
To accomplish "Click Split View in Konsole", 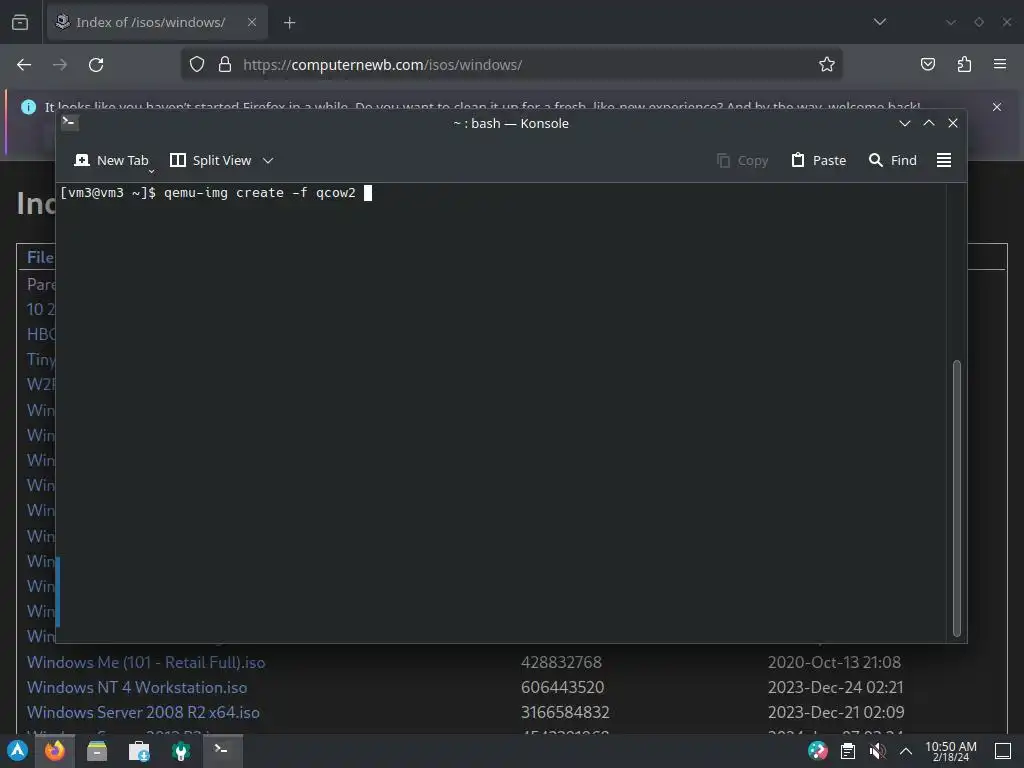I will point(210,161).
